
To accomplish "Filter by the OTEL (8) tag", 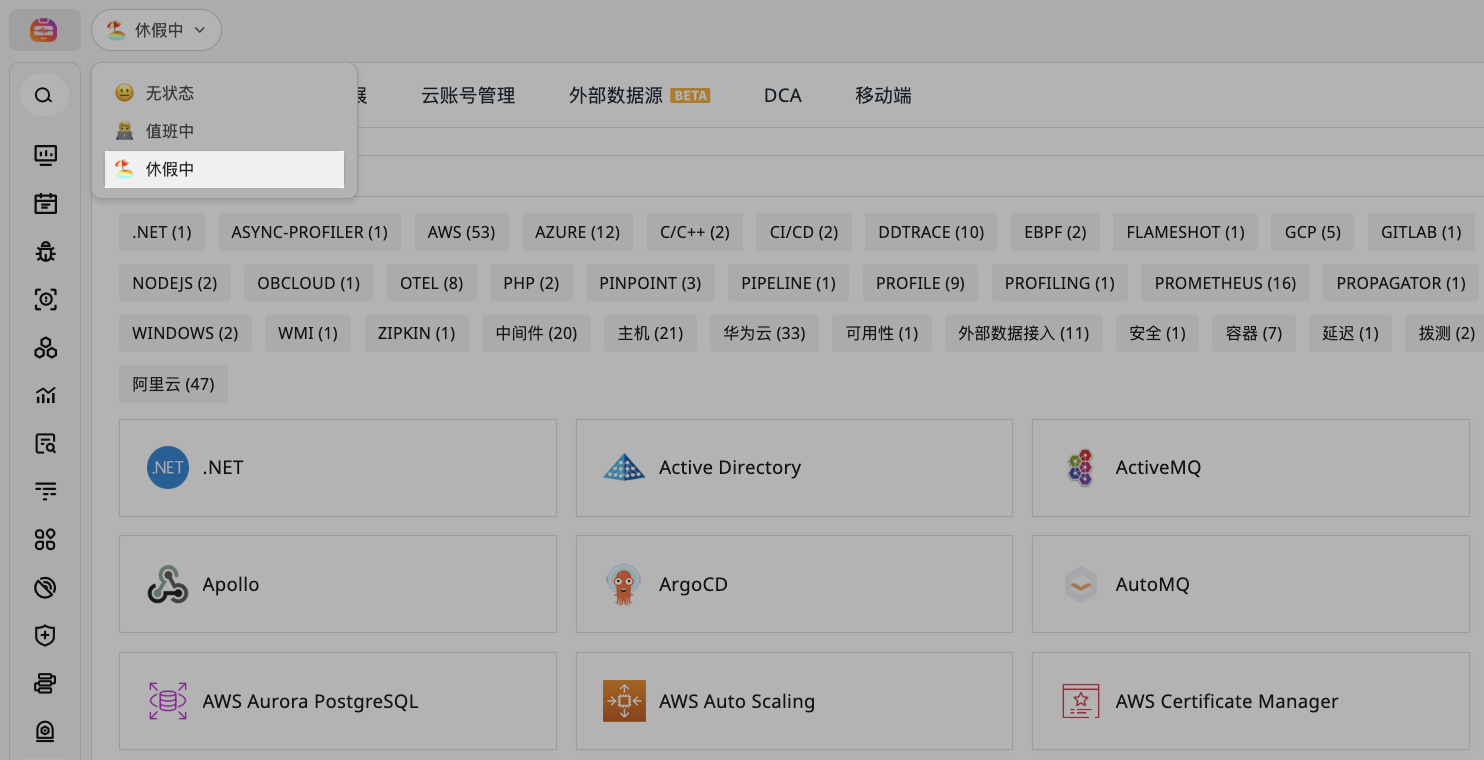I will tap(432, 283).
